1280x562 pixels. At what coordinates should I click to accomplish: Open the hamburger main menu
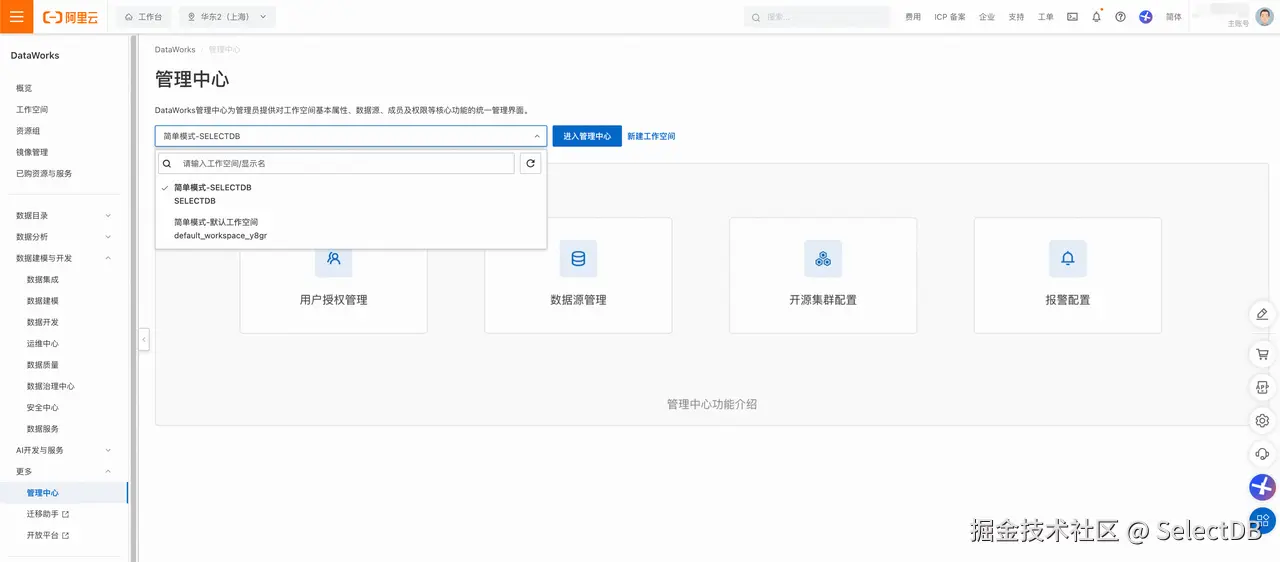point(16,16)
